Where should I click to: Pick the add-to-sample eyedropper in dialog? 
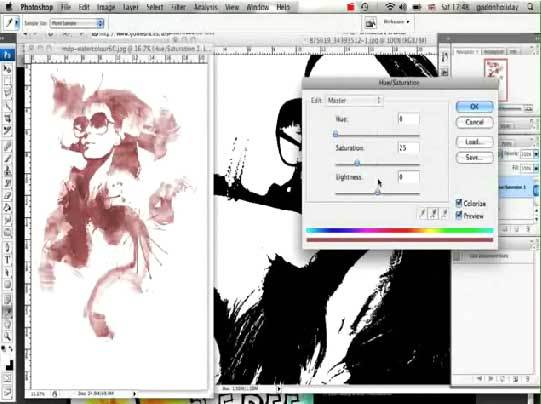[434, 214]
